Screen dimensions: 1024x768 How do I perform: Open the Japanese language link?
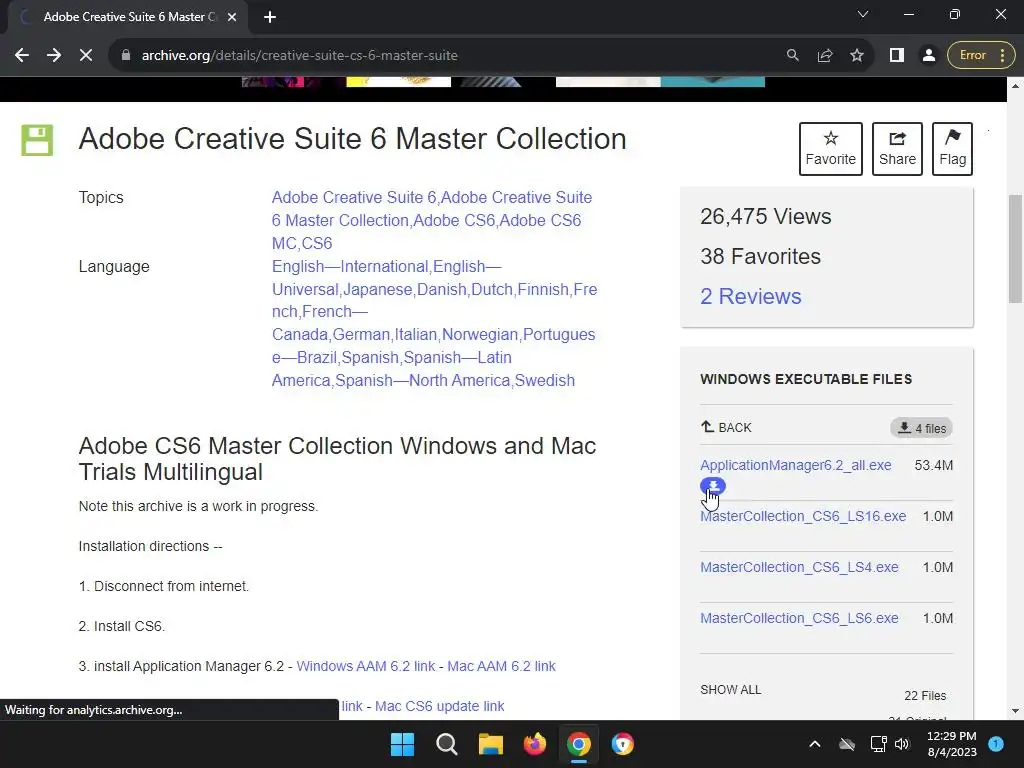click(377, 289)
